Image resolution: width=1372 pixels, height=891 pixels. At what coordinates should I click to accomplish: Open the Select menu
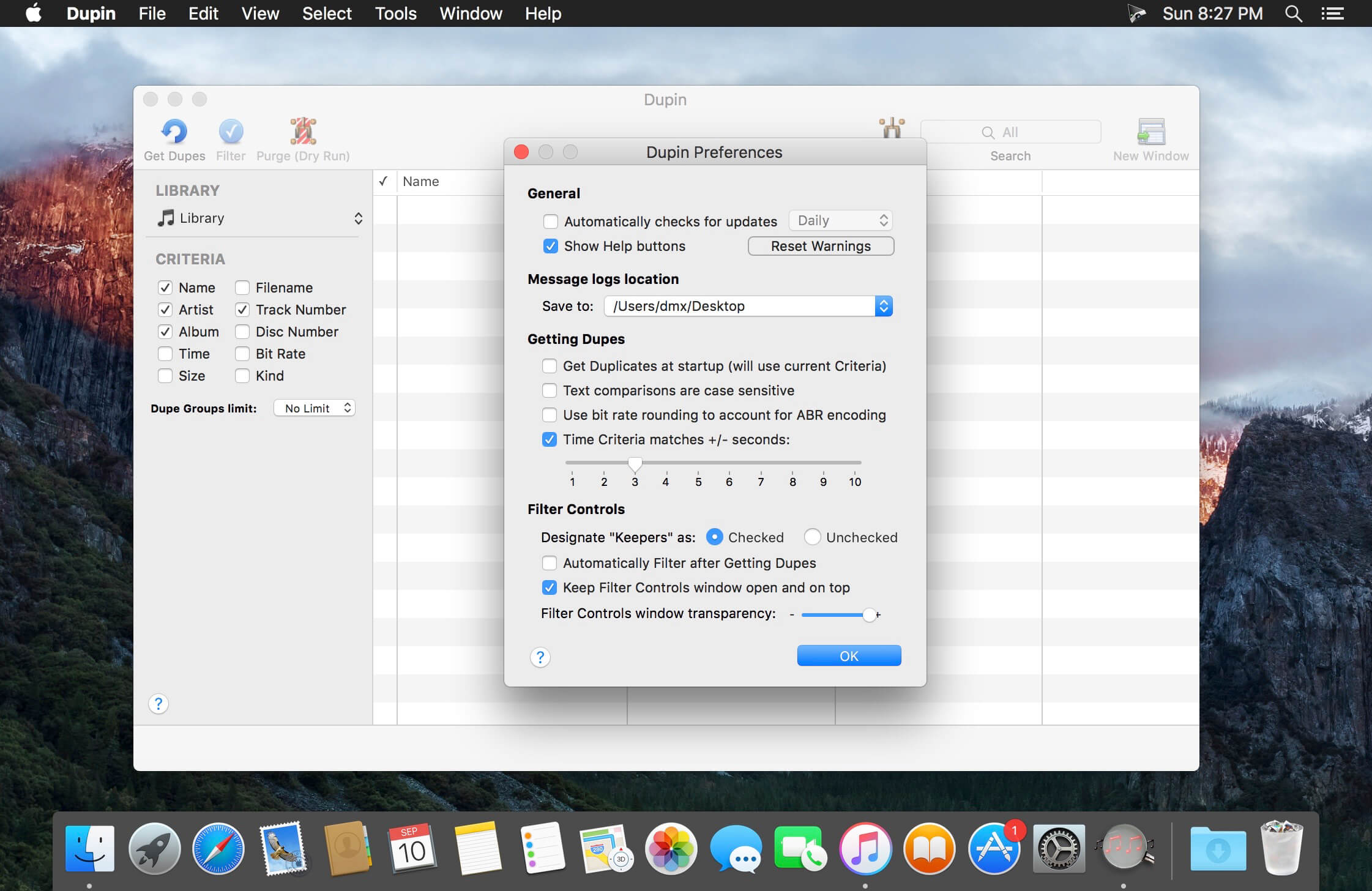pyautogui.click(x=327, y=13)
